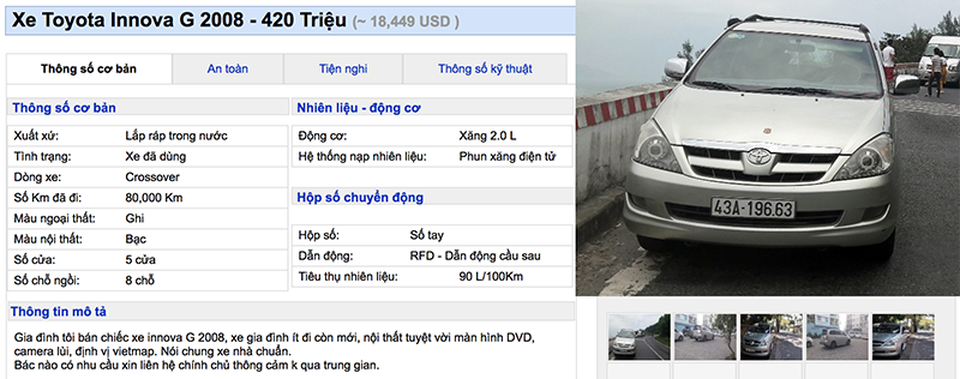Click the Màu ngoại thất label
960x379 pixels.
click(x=54, y=219)
